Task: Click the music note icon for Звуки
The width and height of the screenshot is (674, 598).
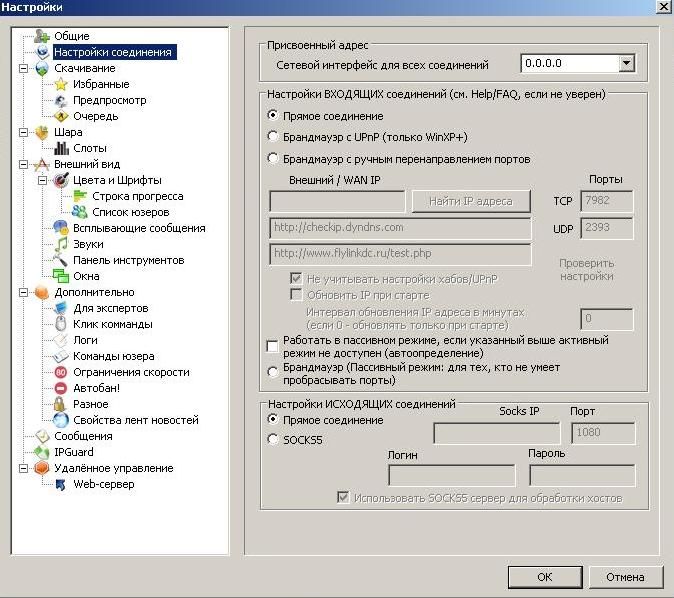Action: (x=61, y=244)
